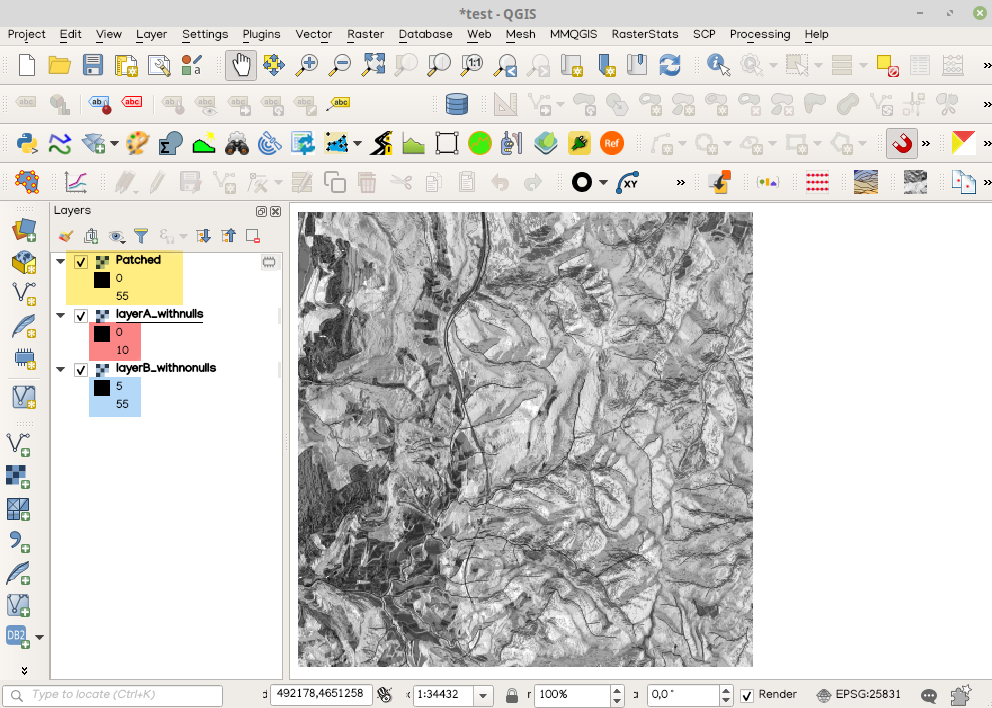This screenshot has width=992, height=708.
Task: Click the binoculars search icon
Action: coord(237,144)
